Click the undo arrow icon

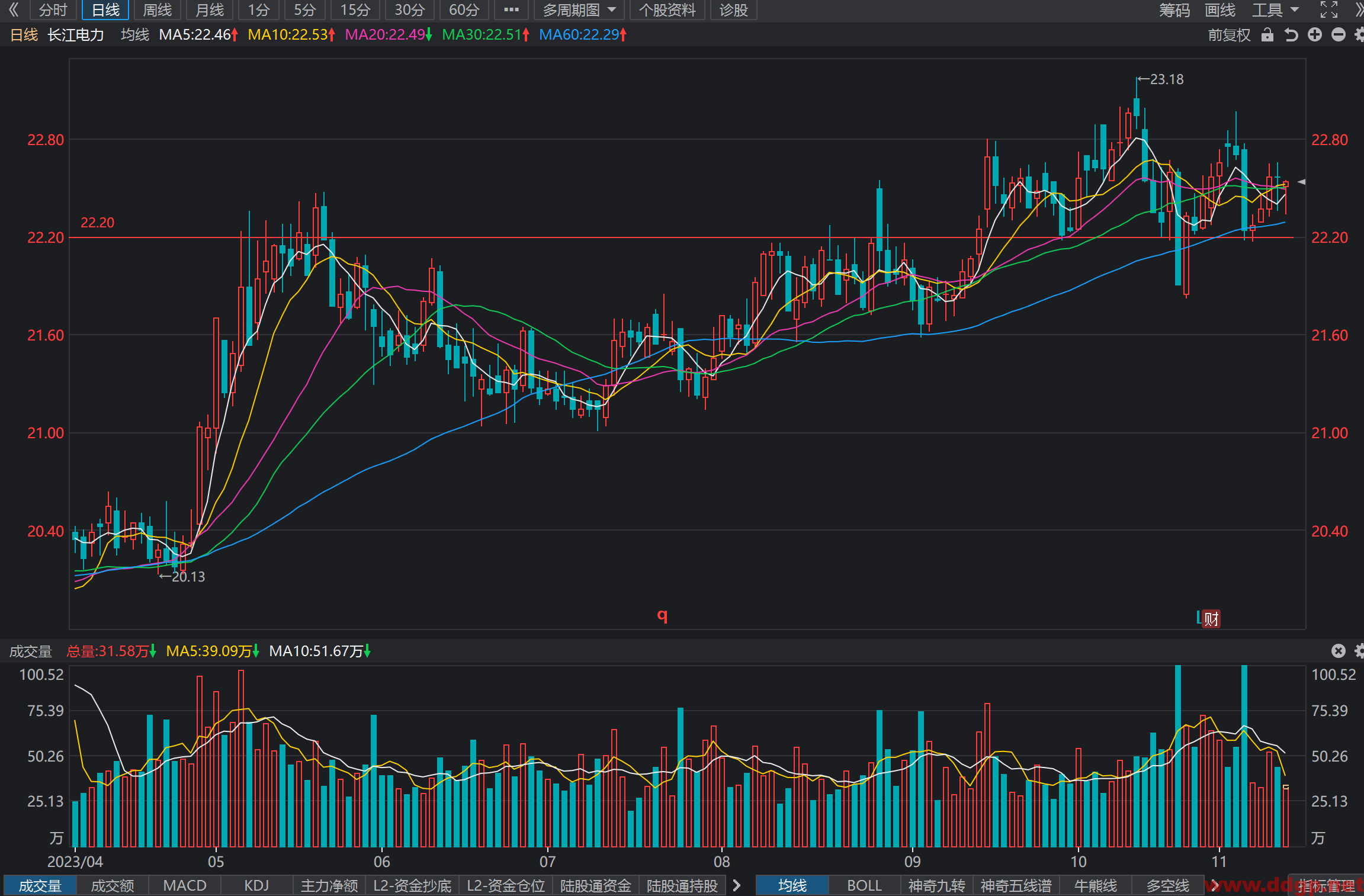point(1291,35)
